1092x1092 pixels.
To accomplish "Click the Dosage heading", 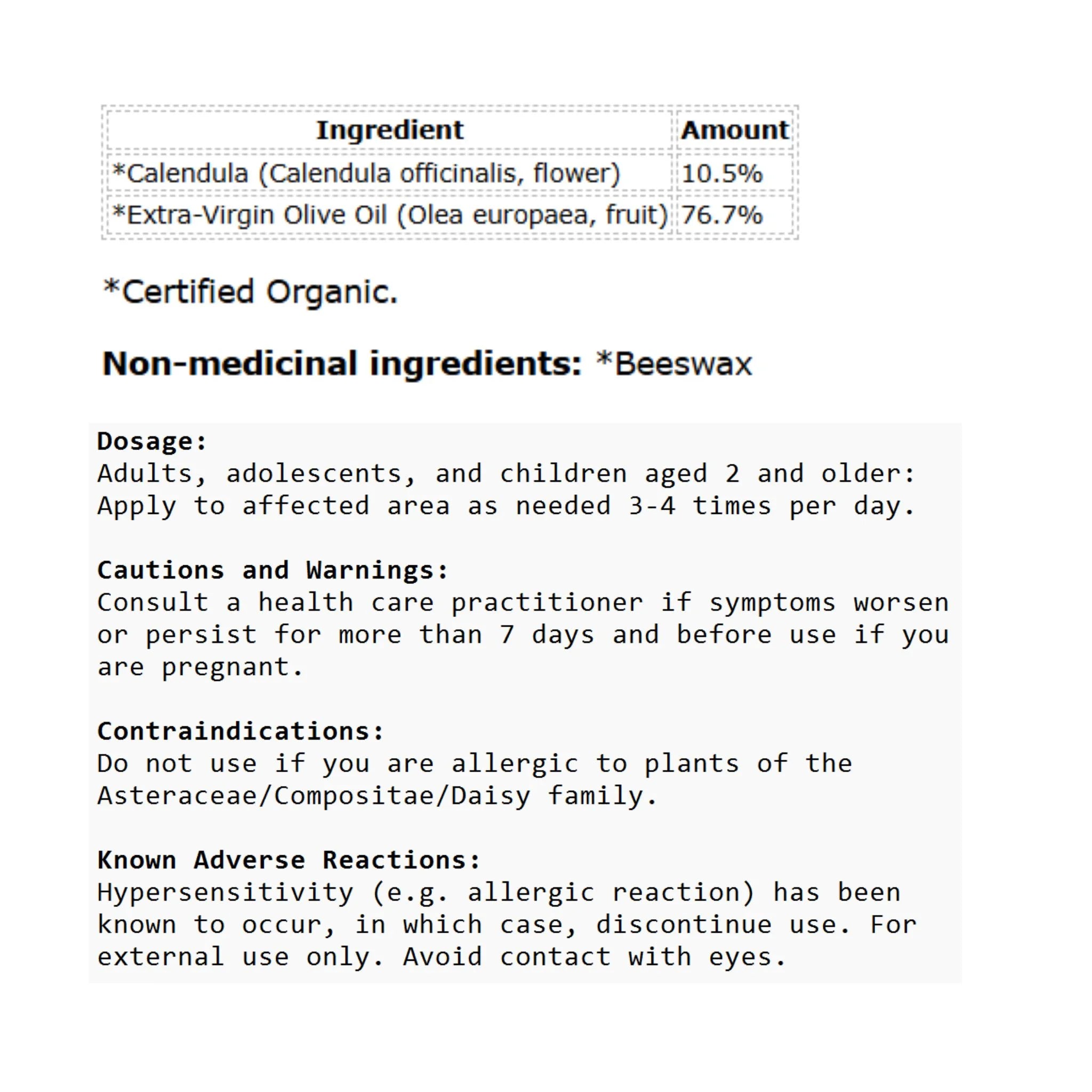I will (152, 441).
